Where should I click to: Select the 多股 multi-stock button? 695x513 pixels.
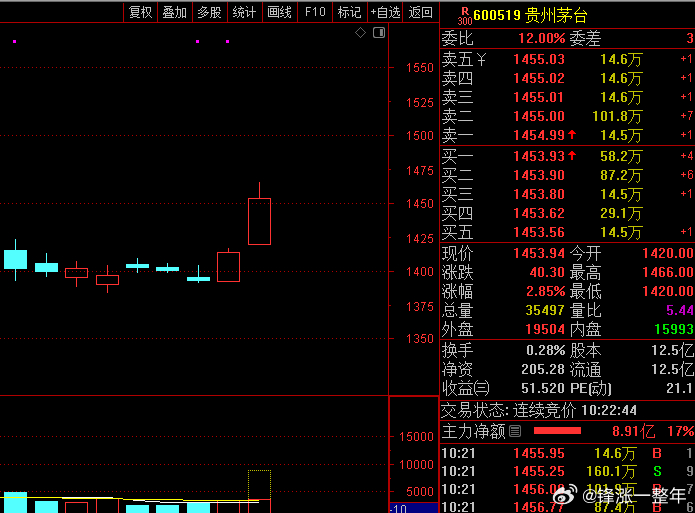[x=210, y=12]
